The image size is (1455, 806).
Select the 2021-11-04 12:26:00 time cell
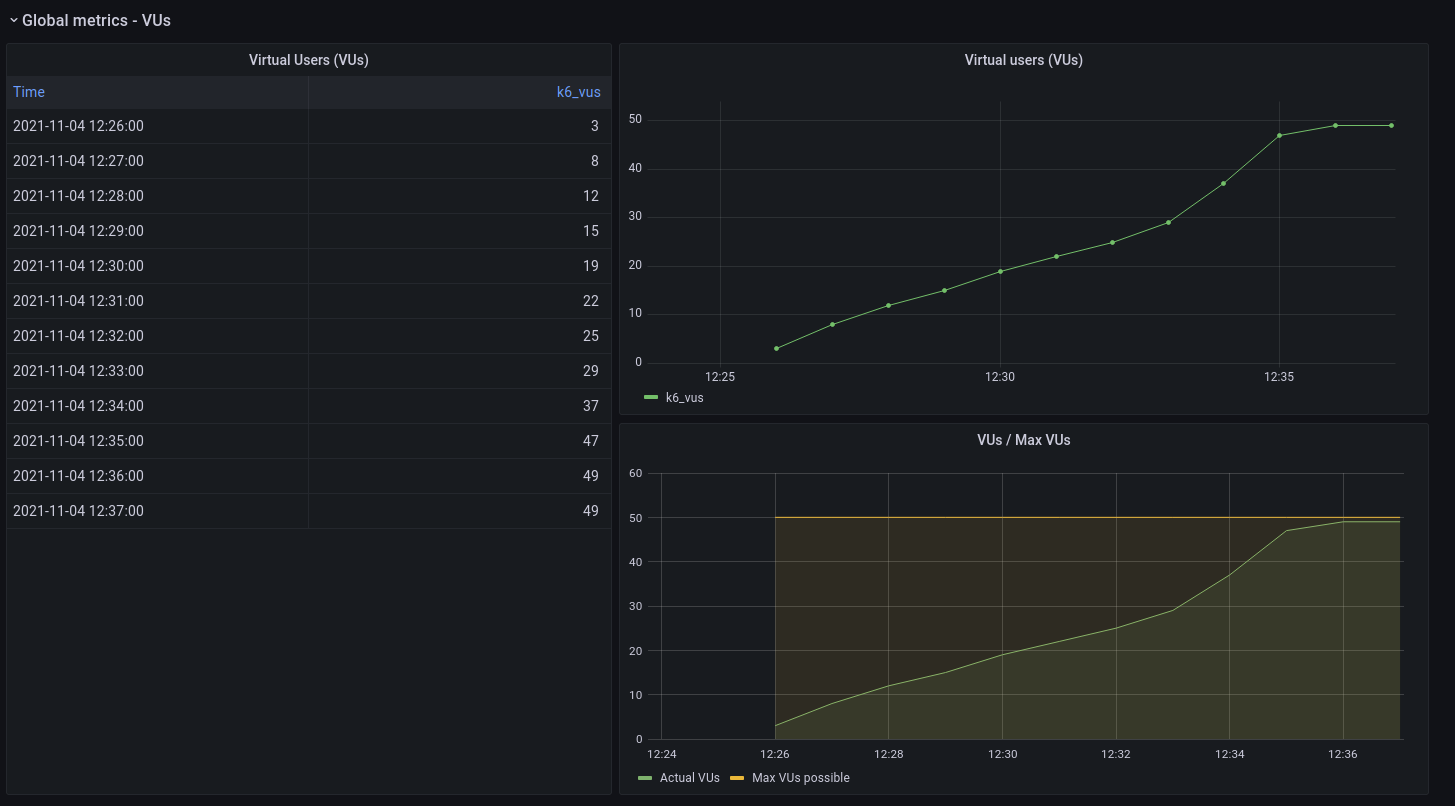(x=78, y=126)
